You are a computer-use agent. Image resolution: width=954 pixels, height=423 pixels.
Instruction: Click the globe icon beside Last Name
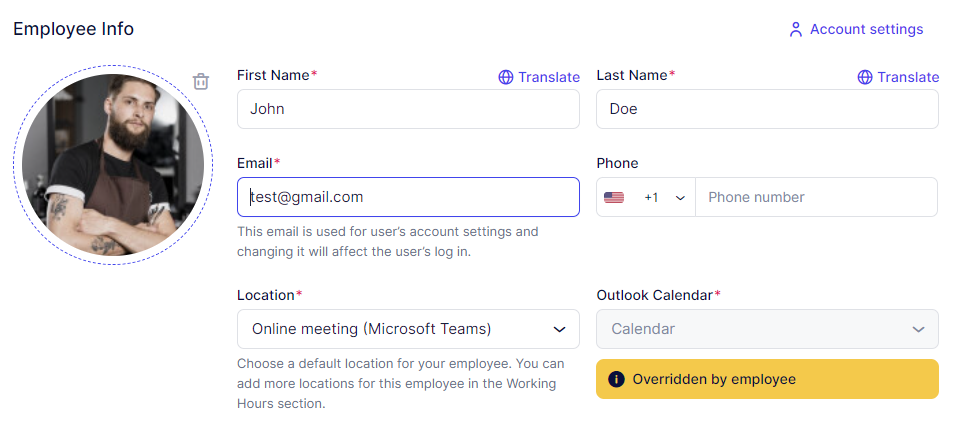pyautogui.click(x=865, y=77)
